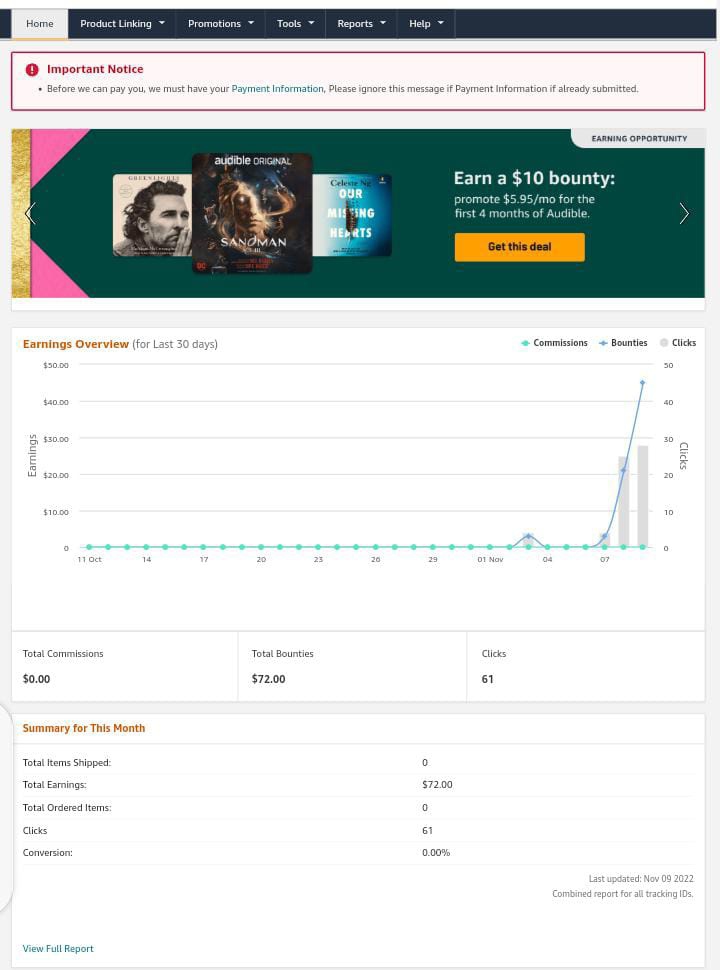Open Our Missing Hearts audiobook cover
Viewport: 720px width, 970px height.
coord(351,215)
